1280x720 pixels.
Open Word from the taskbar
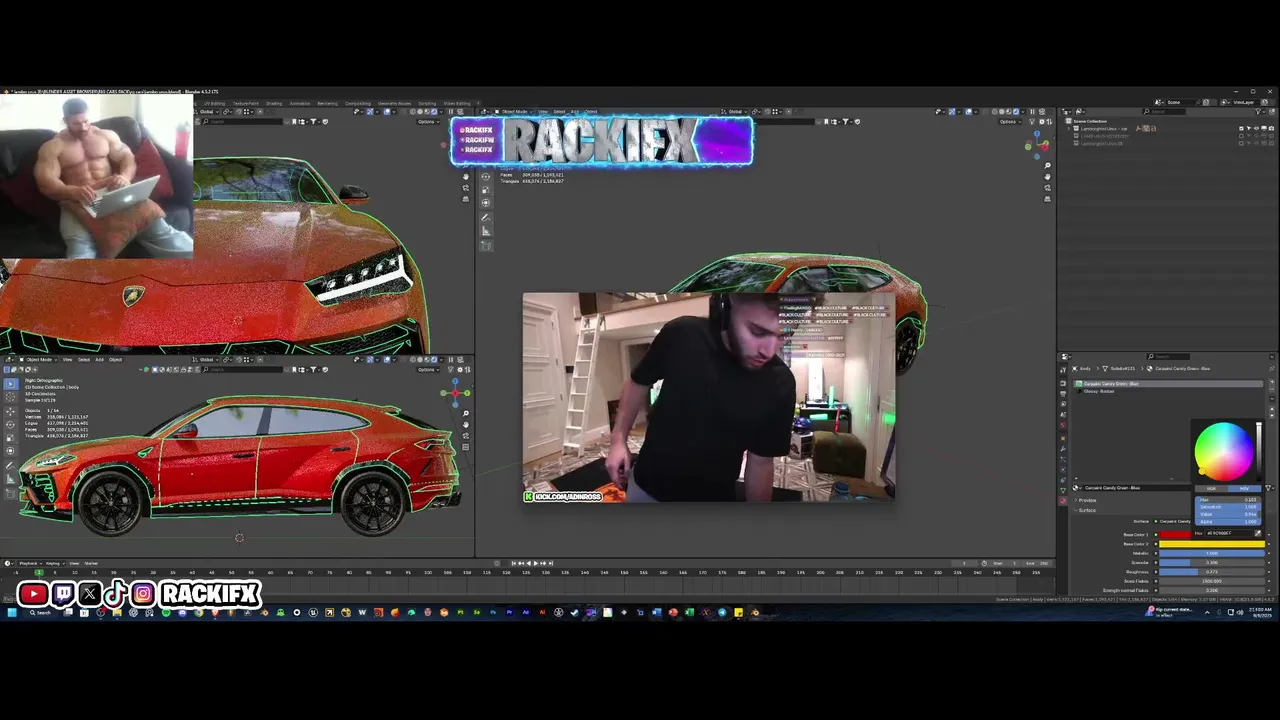656,612
